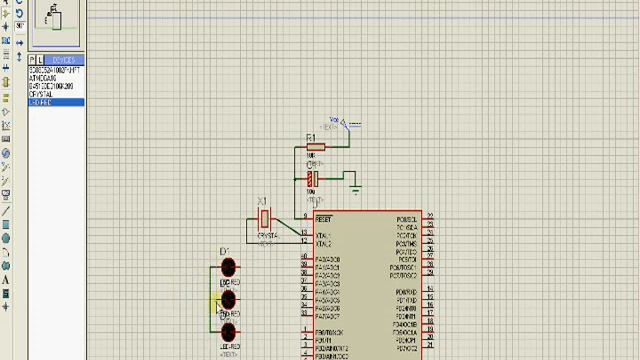Image resolution: width=640 pixels, height=360 pixels.
Task: Select Terminals mode tool
Action: coord(6,98)
